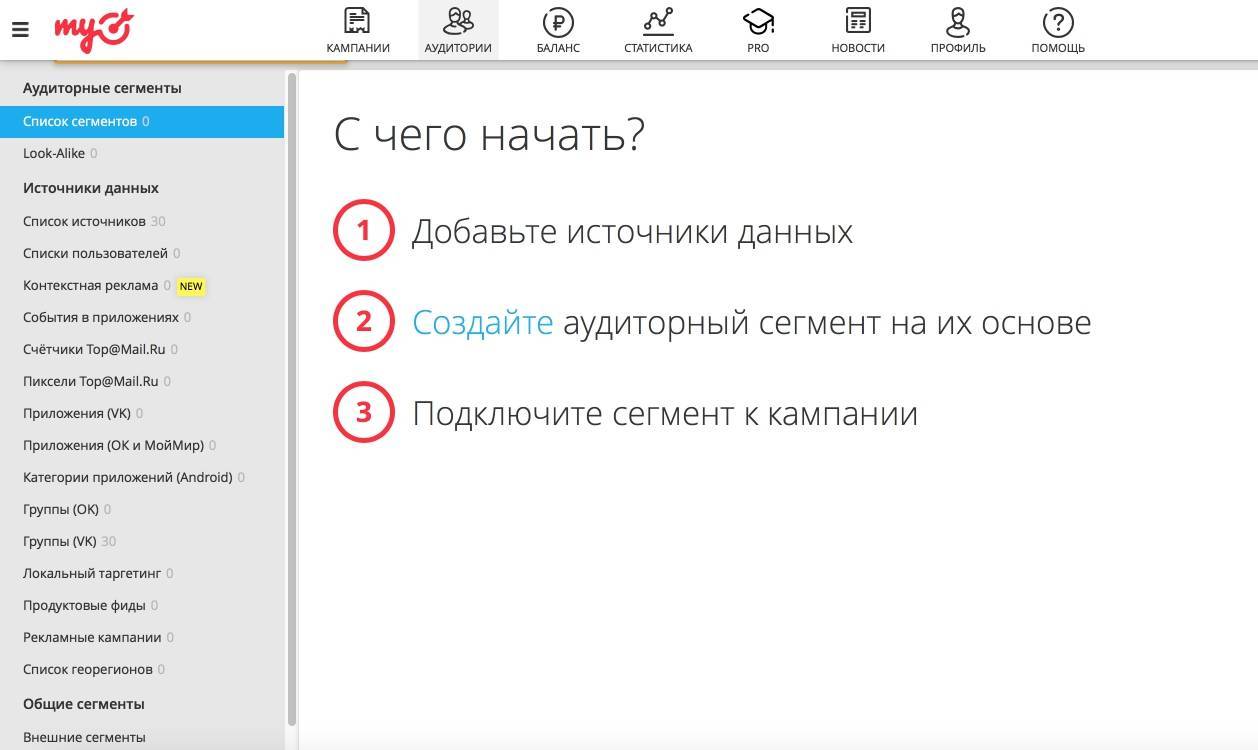Open the hamburger menu icon
The image size is (1258, 750).
coord(20,30)
